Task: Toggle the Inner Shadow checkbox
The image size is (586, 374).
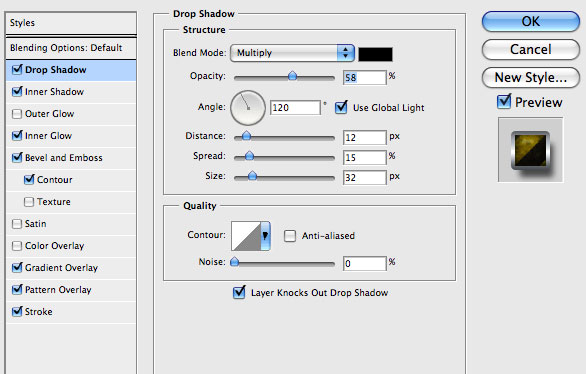Action: click(x=17, y=92)
